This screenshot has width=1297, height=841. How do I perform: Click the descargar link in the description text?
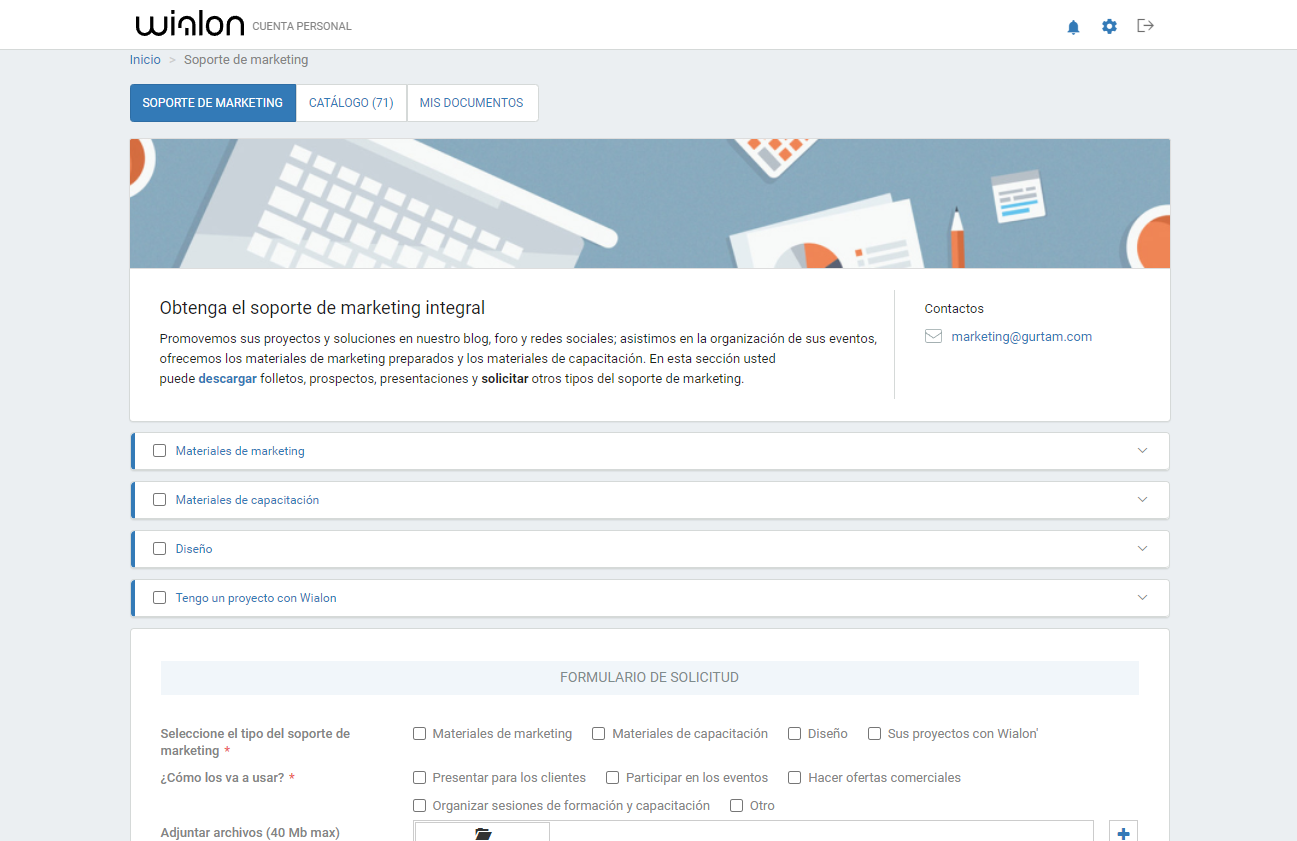point(227,378)
